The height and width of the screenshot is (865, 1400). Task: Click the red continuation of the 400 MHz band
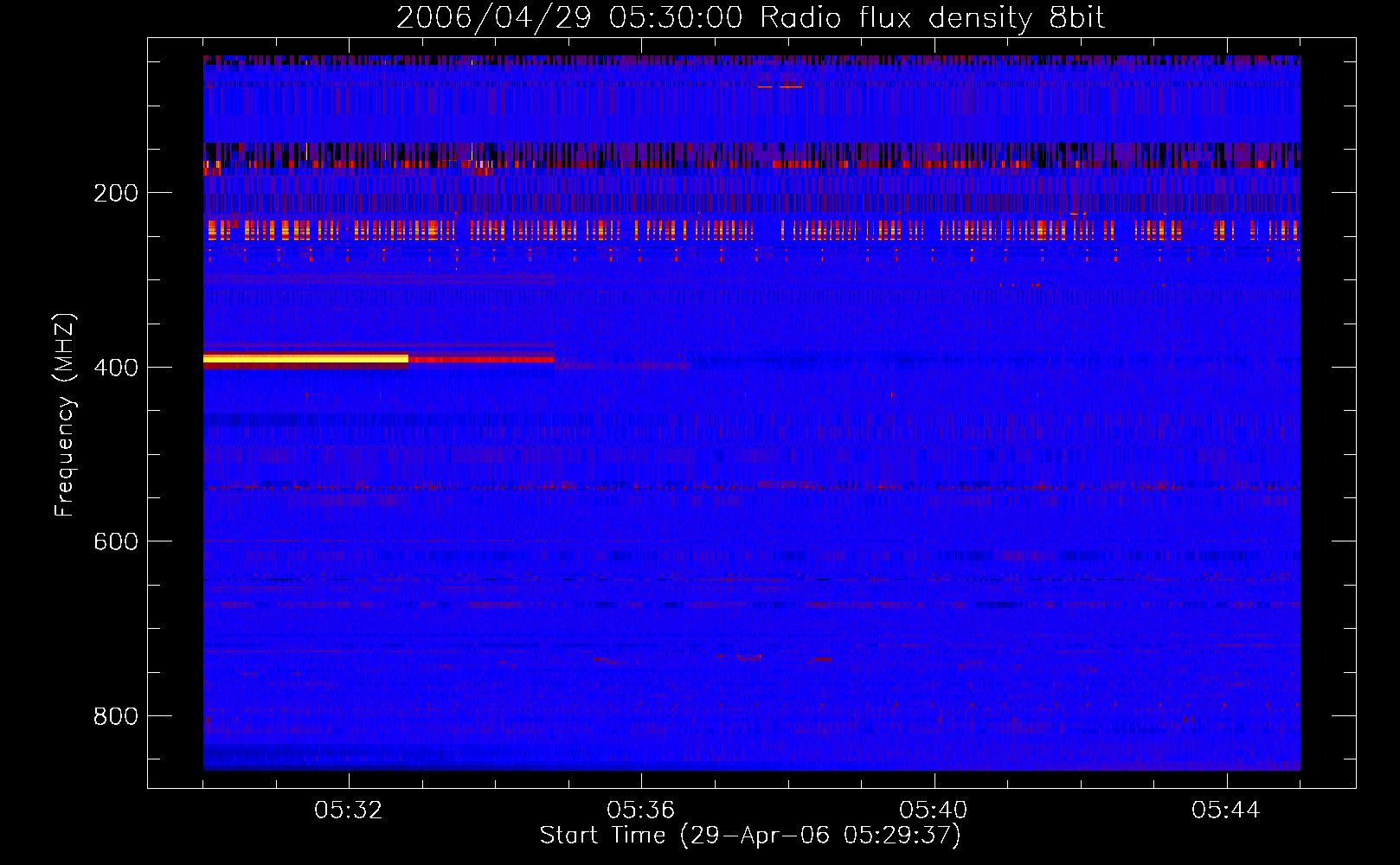[x=481, y=360]
